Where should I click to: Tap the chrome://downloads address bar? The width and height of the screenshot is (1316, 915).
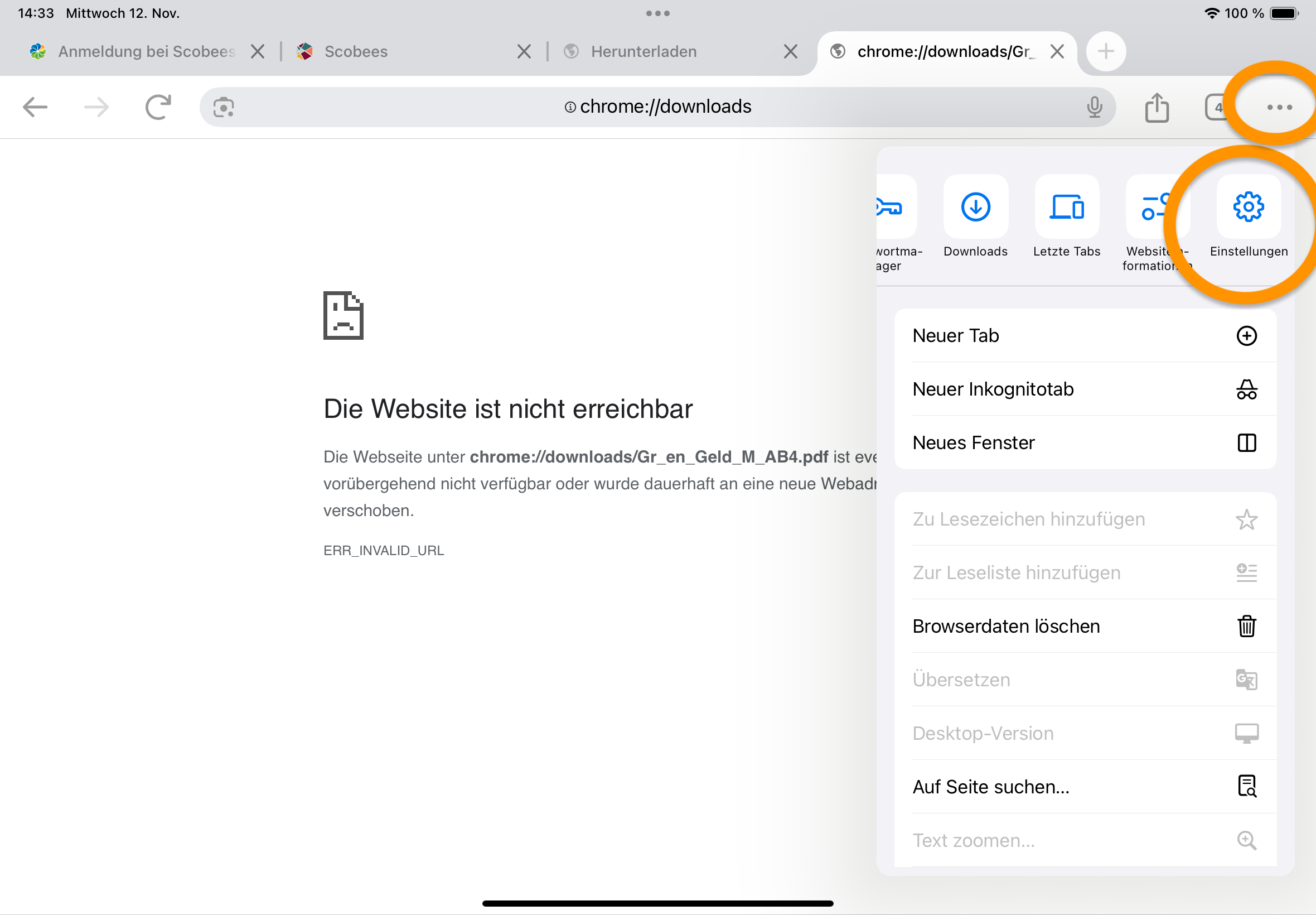pos(665,107)
